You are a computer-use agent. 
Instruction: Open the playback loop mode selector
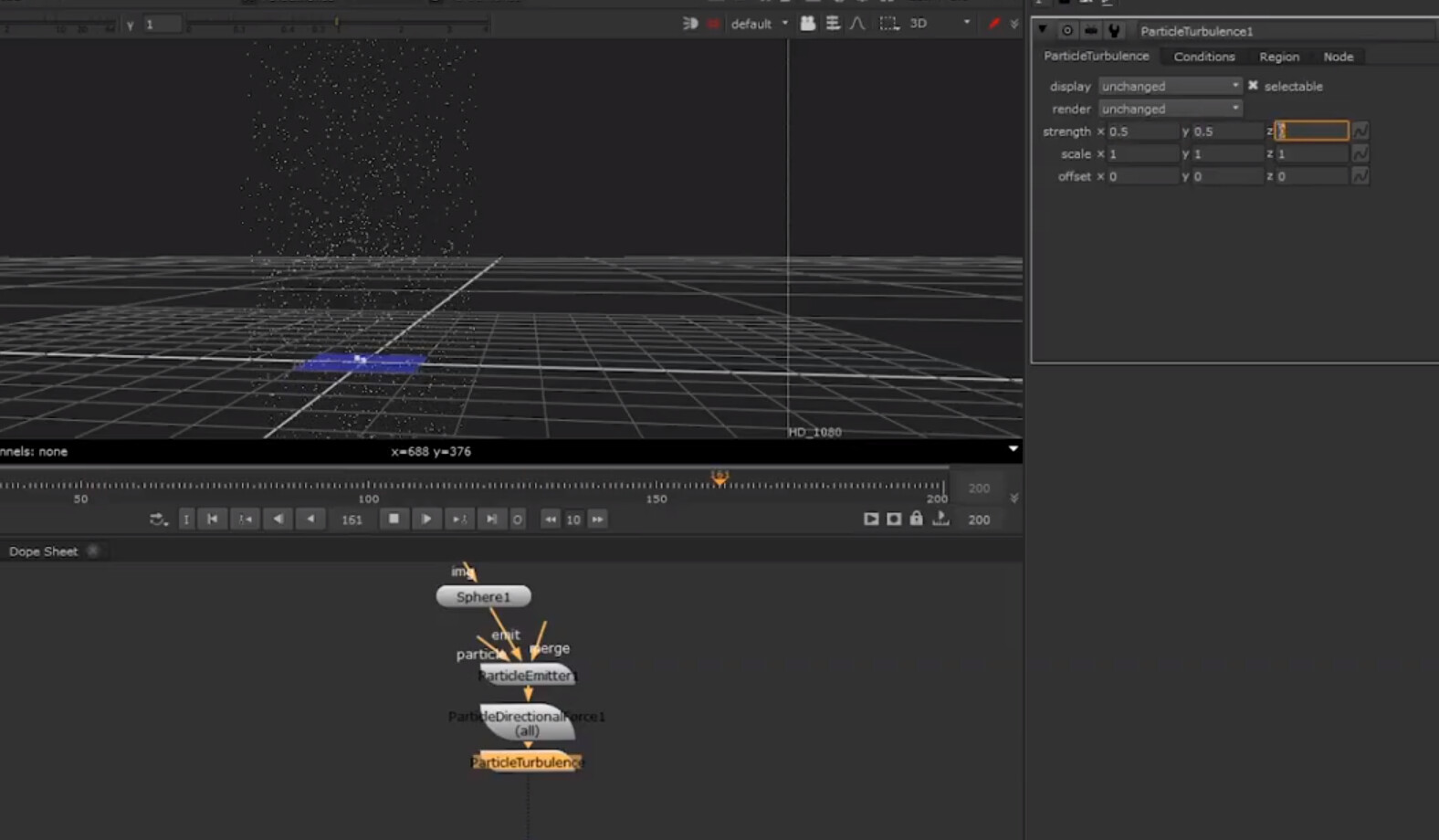pos(158,519)
